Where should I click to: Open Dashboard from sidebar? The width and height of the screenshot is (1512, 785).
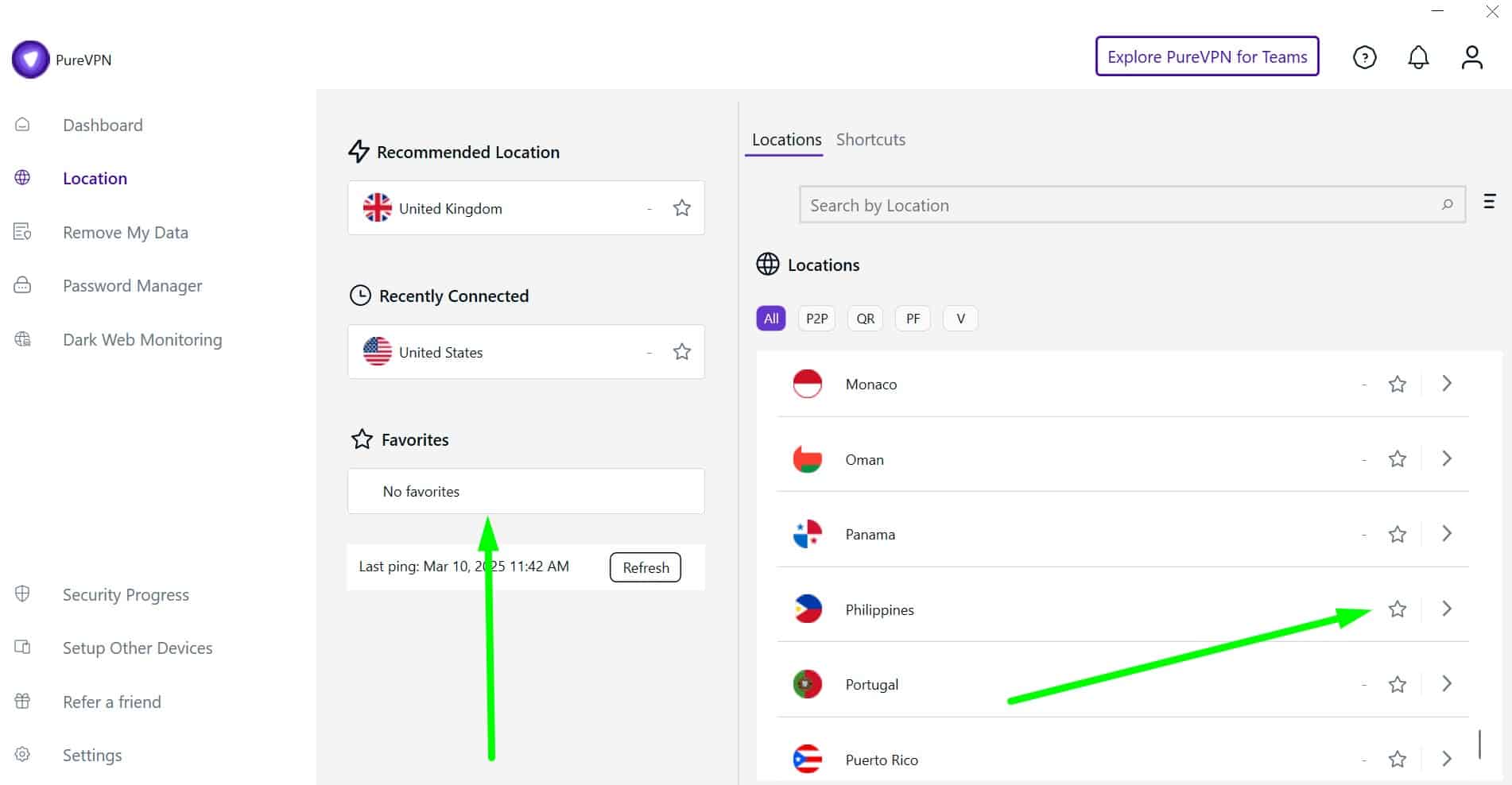[x=103, y=125]
